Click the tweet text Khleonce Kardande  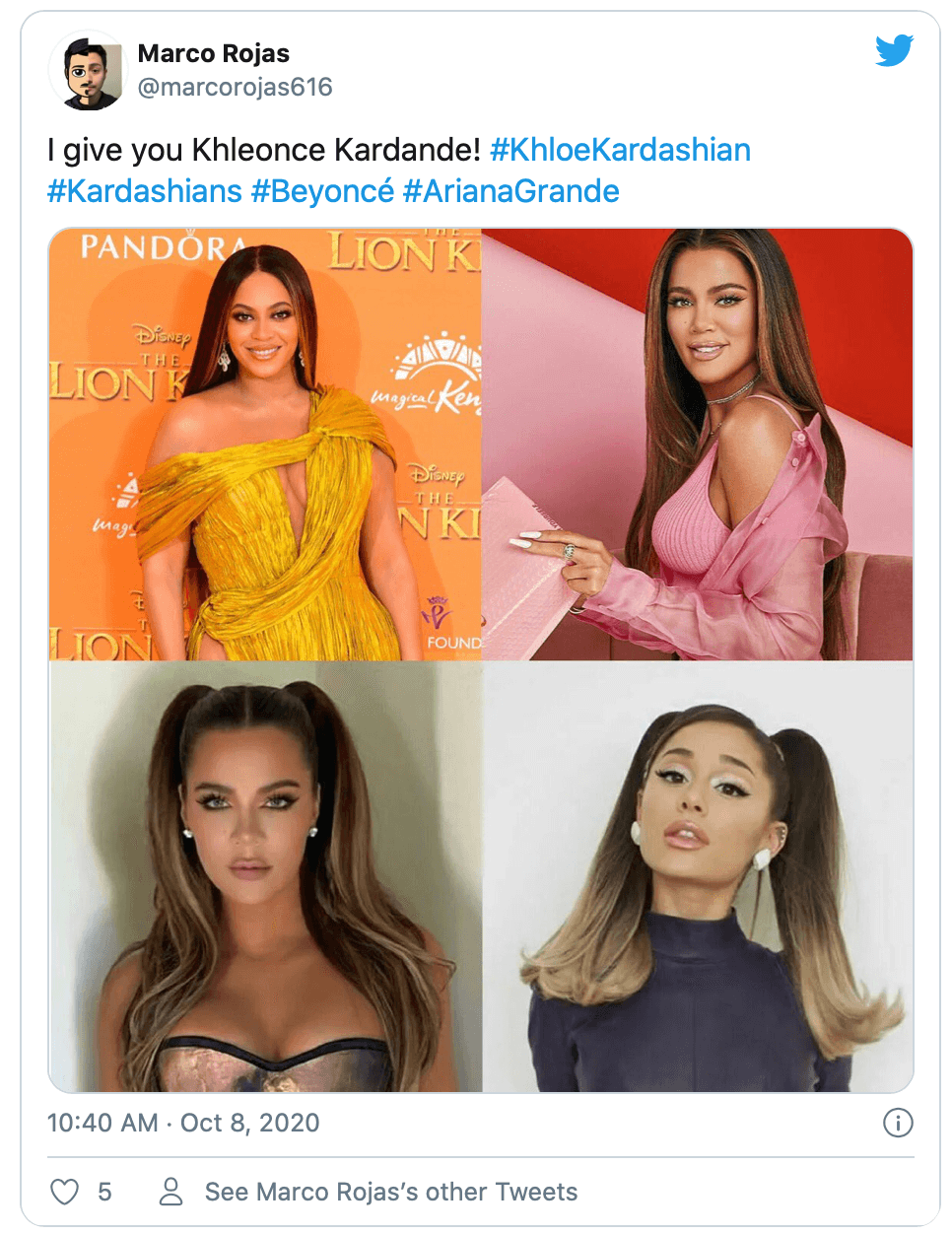(x=336, y=150)
